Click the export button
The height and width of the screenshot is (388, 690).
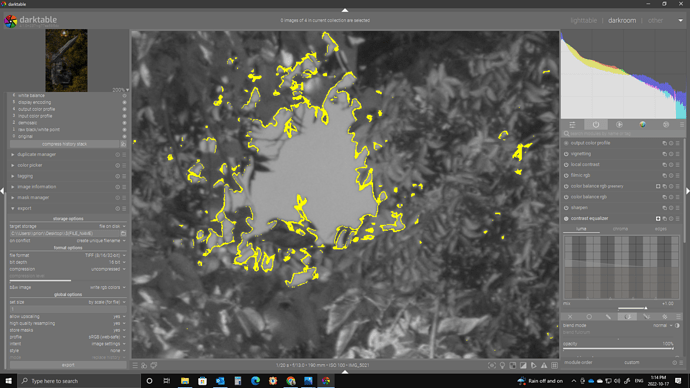[68, 365]
